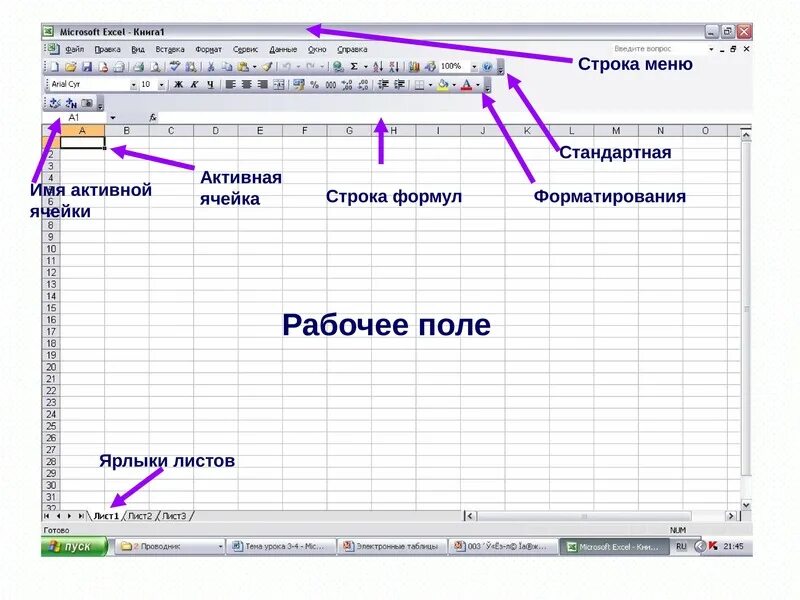Screen dimensions: 800x600
Task: Sort ascending with the A-Z icon
Action: click(x=378, y=66)
